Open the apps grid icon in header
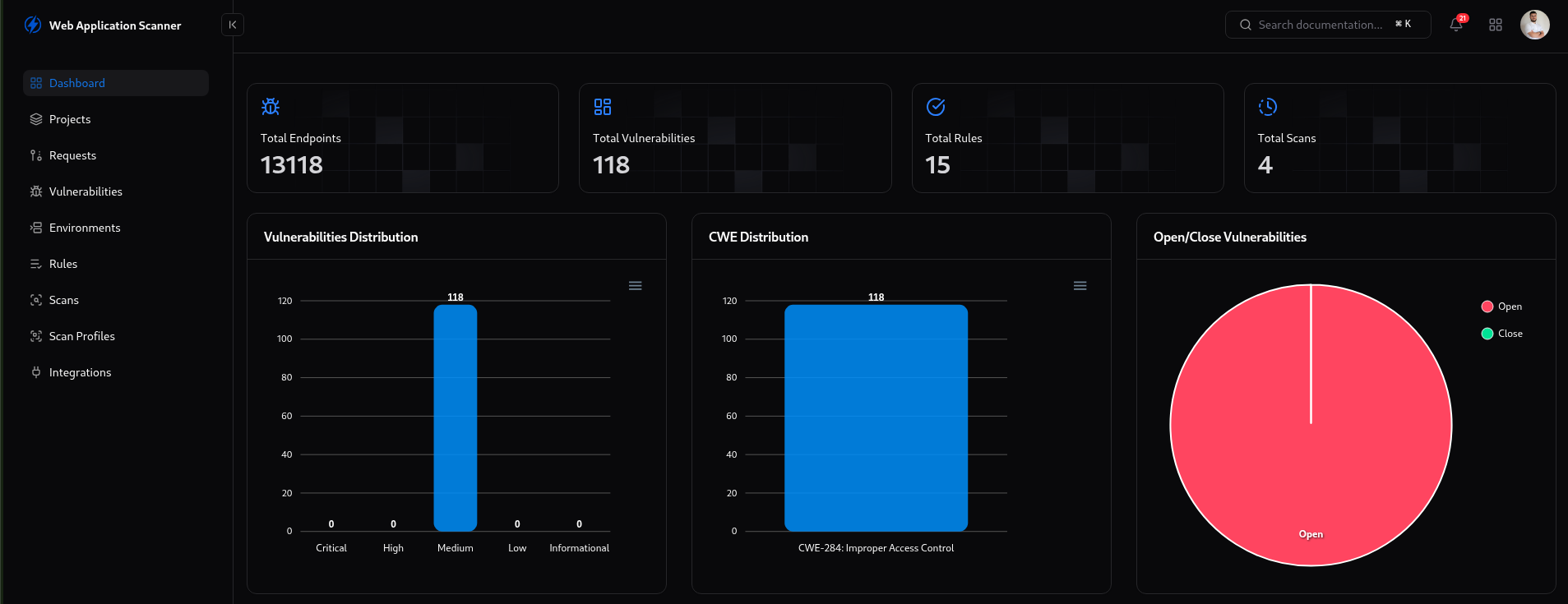 pos(1495,25)
